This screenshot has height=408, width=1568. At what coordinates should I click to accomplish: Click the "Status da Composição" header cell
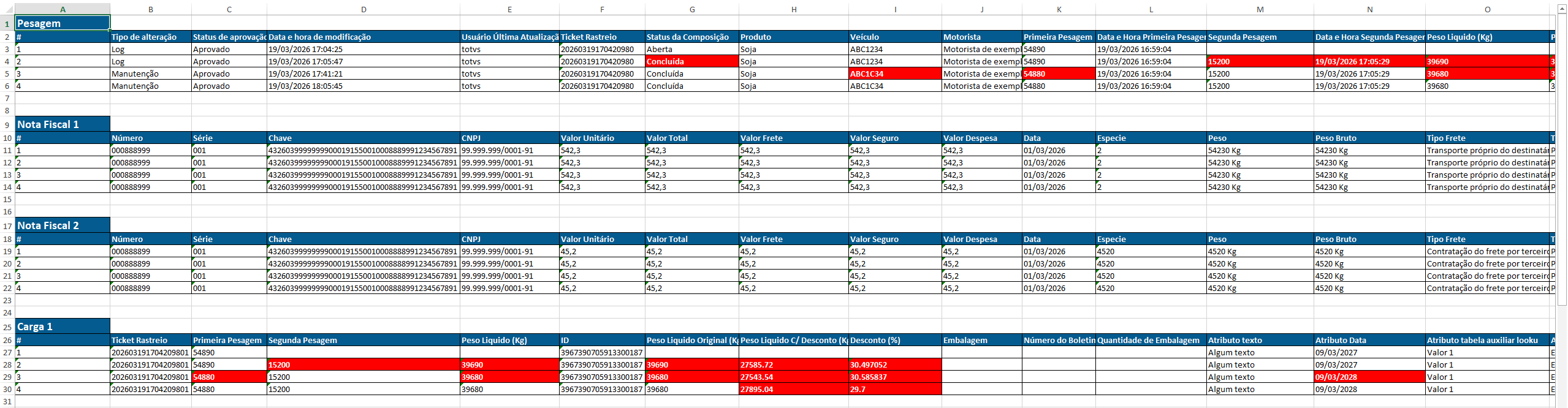[x=692, y=37]
